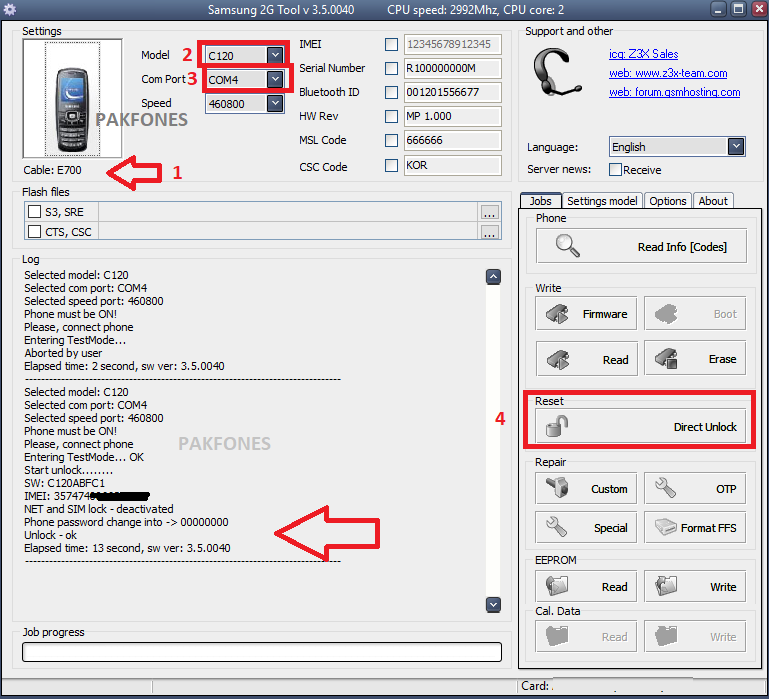The height and width of the screenshot is (699, 769).
Task: Expand the Language dropdown set to English
Action: pyautogui.click(x=736, y=146)
